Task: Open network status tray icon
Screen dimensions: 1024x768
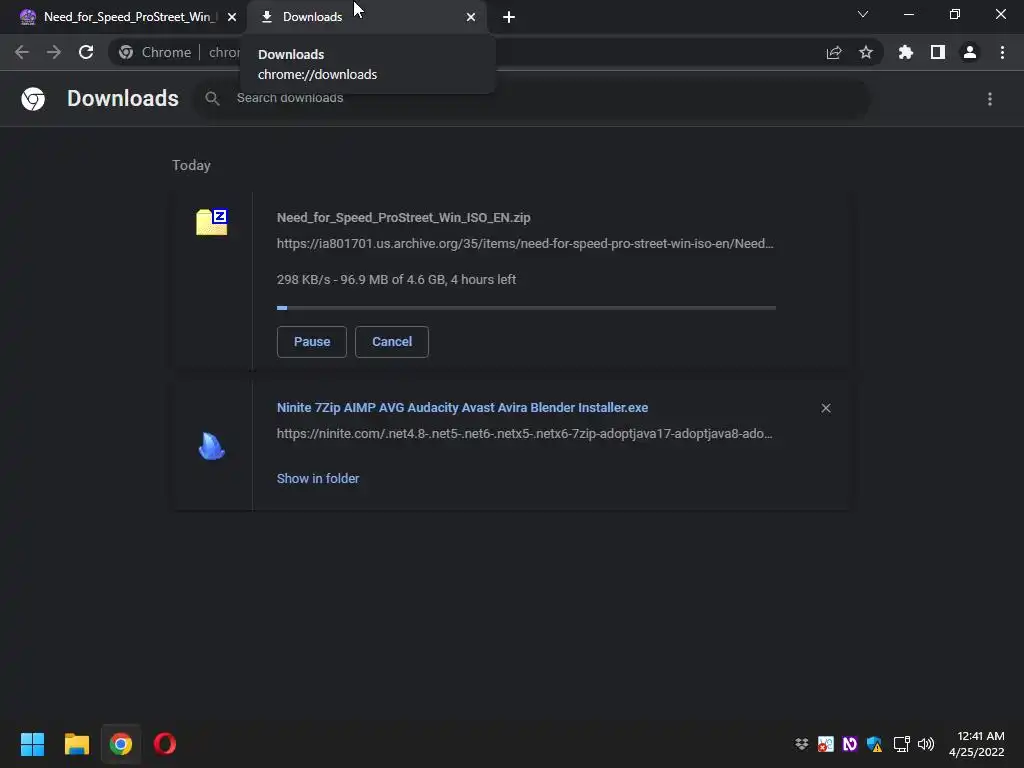Action: tap(901, 744)
